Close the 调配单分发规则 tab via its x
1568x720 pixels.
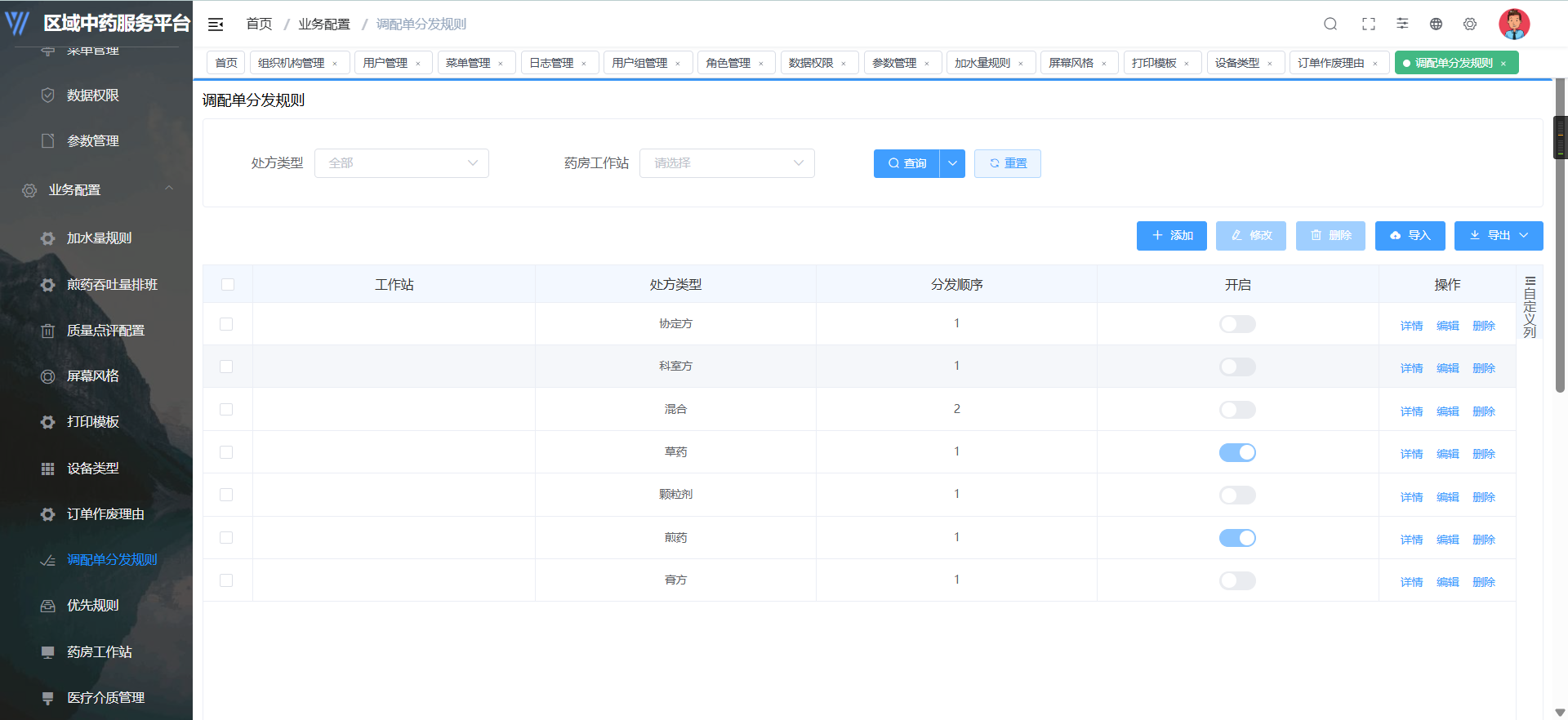pyautogui.click(x=1503, y=64)
